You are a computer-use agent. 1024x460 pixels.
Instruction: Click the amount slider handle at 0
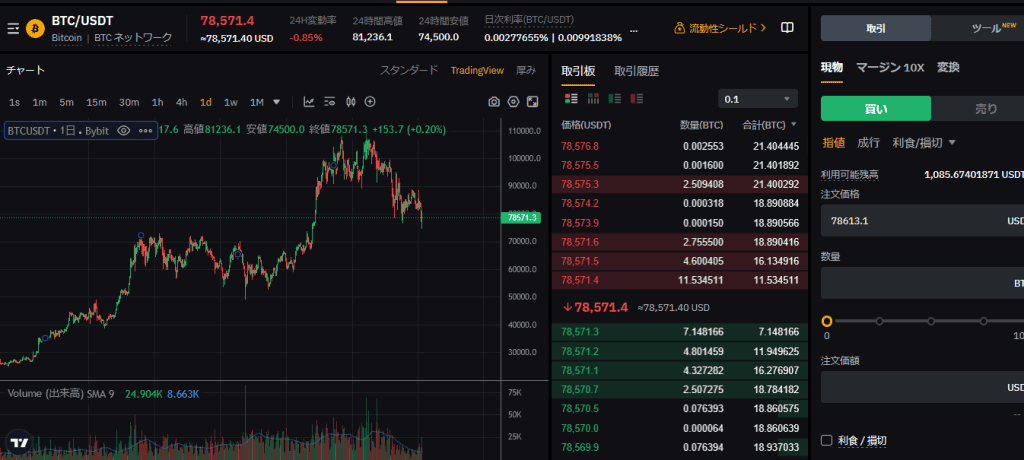pyautogui.click(x=827, y=321)
